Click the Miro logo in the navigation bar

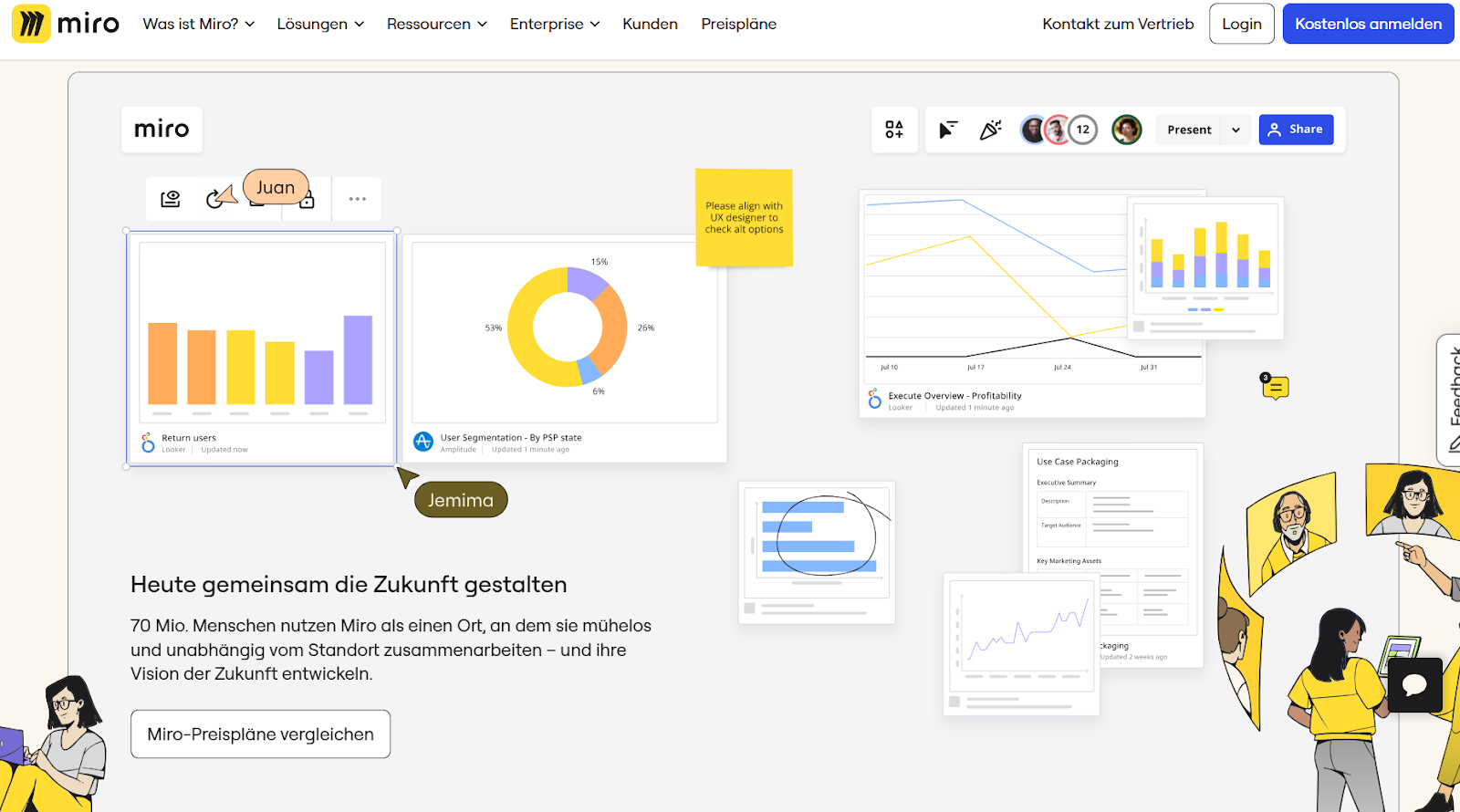click(x=66, y=24)
